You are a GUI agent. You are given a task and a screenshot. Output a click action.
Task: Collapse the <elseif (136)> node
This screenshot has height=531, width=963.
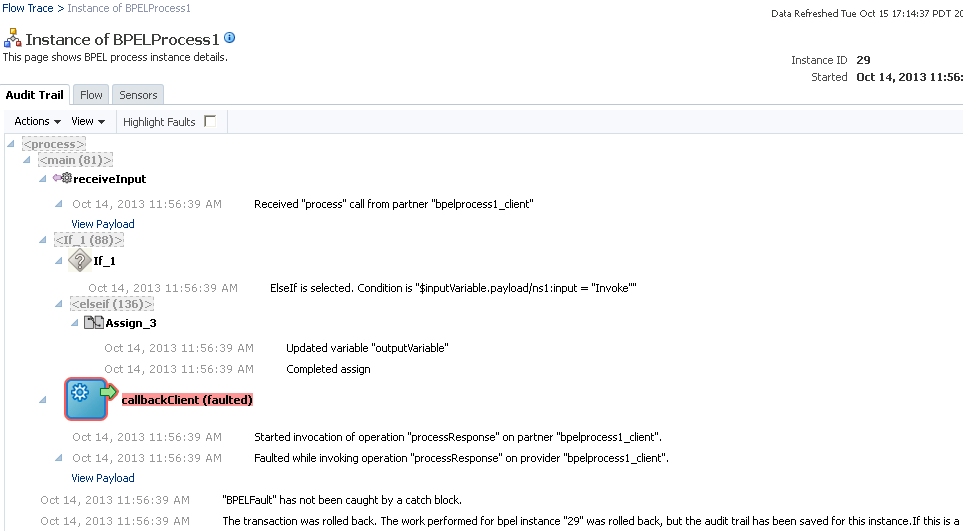click(x=58, y=303)
